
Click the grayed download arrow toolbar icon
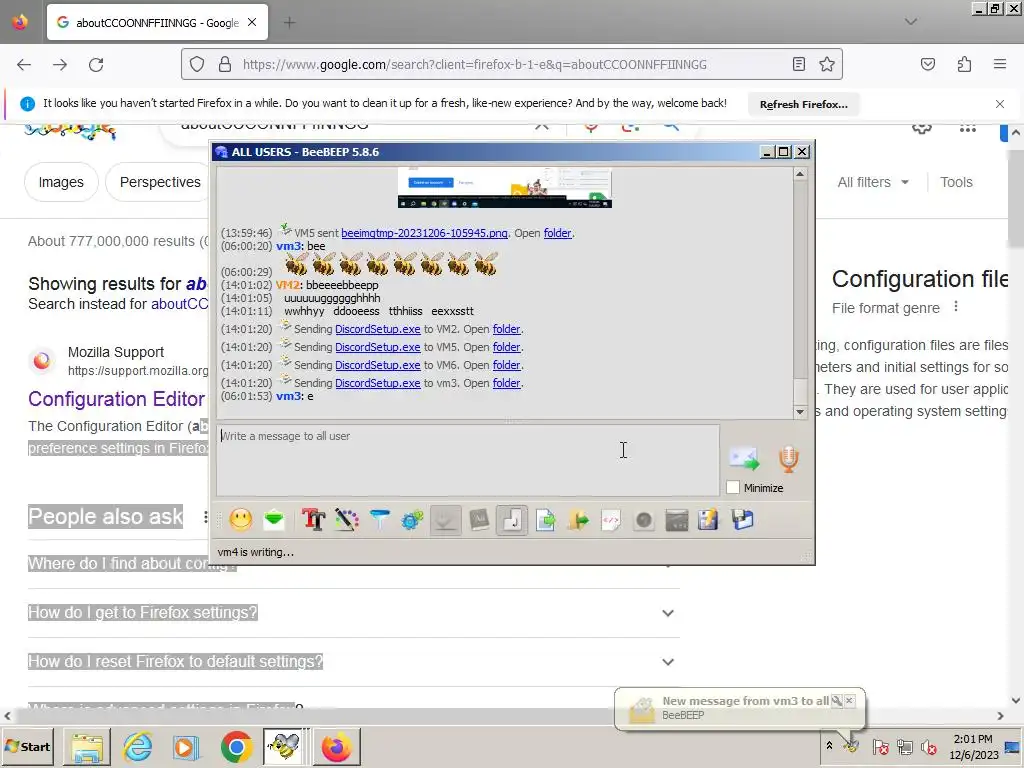point(445,520)
